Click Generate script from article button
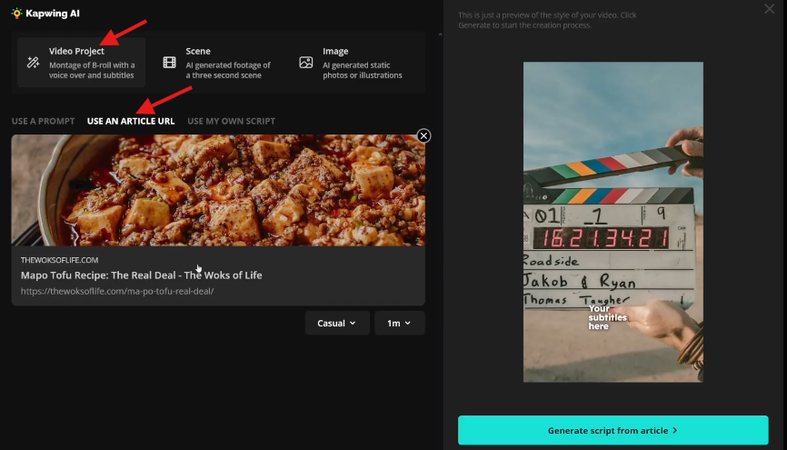This screenshot has width=787, height=450. tap(613, 430)
